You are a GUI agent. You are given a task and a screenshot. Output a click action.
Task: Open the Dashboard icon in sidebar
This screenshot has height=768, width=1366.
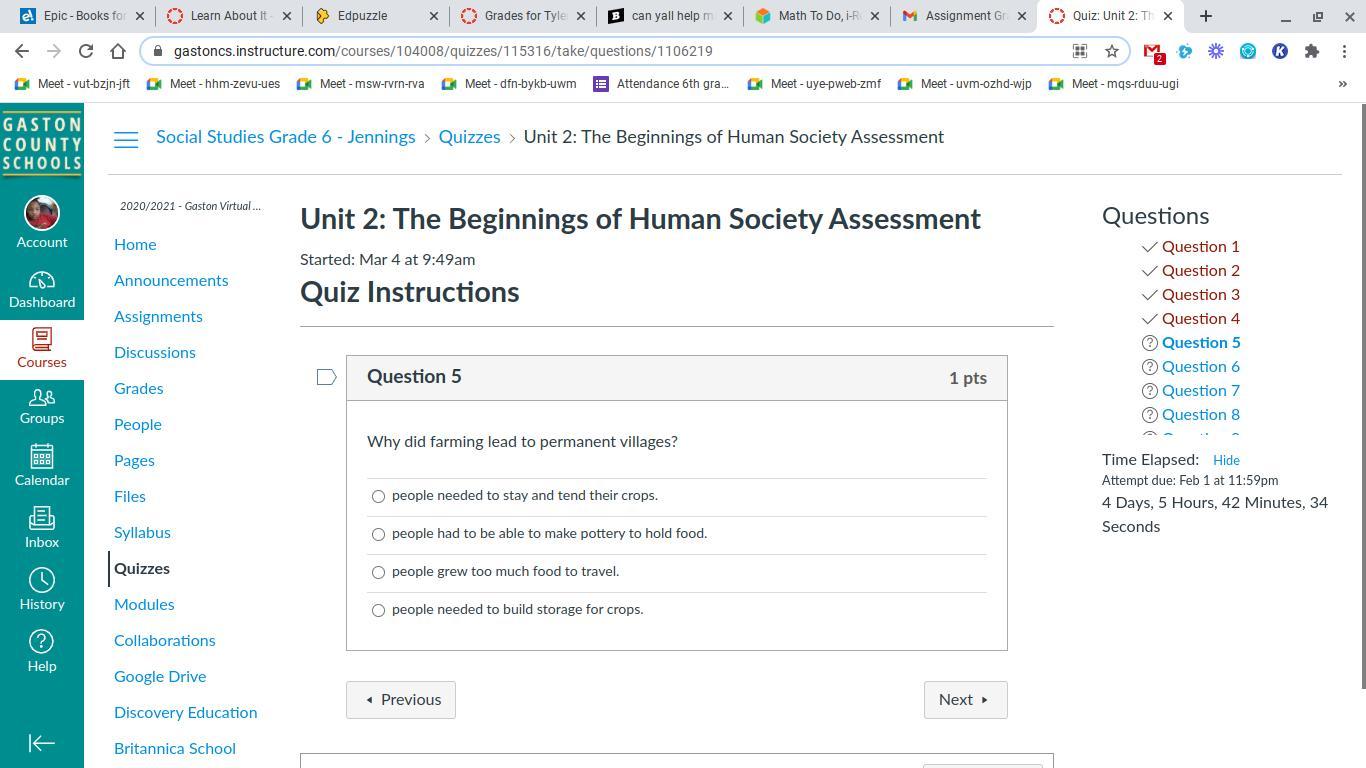(x=42, y=281)
